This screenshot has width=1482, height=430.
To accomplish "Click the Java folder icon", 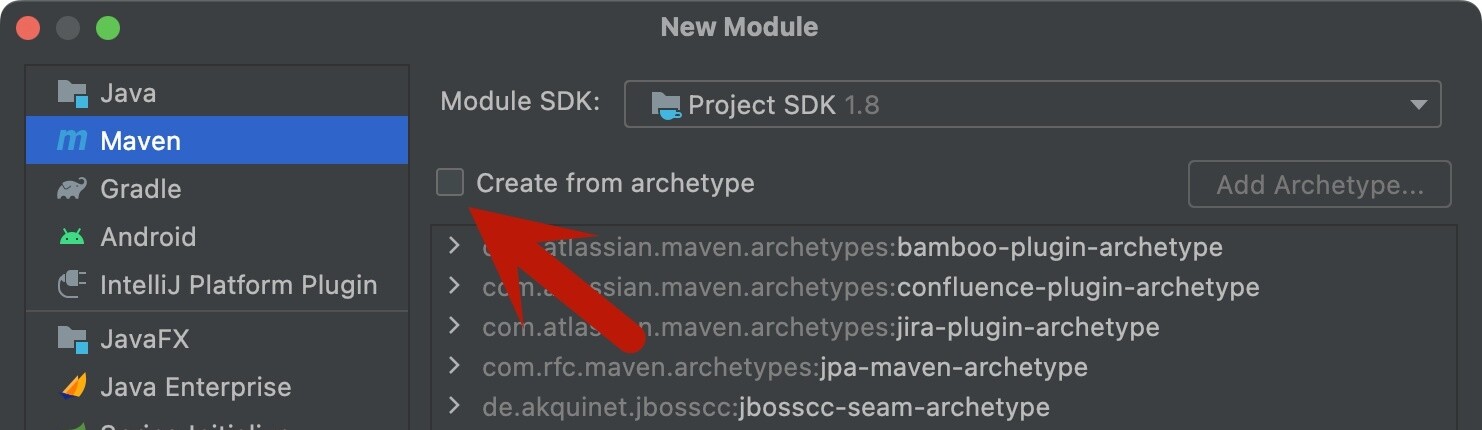I will (72, 93).
